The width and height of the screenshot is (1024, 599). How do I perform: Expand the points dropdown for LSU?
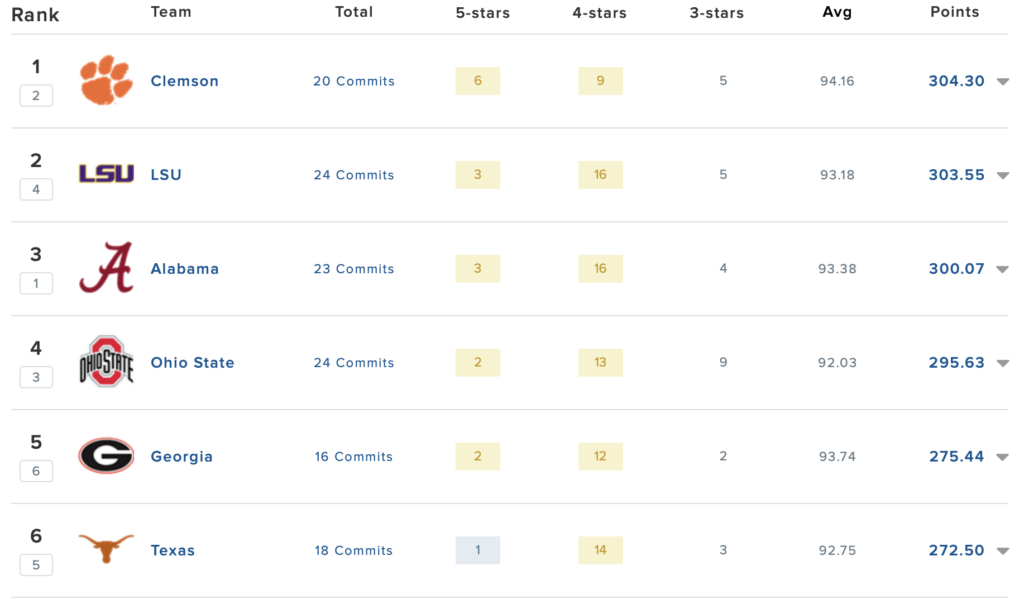tap(1002, 175)
